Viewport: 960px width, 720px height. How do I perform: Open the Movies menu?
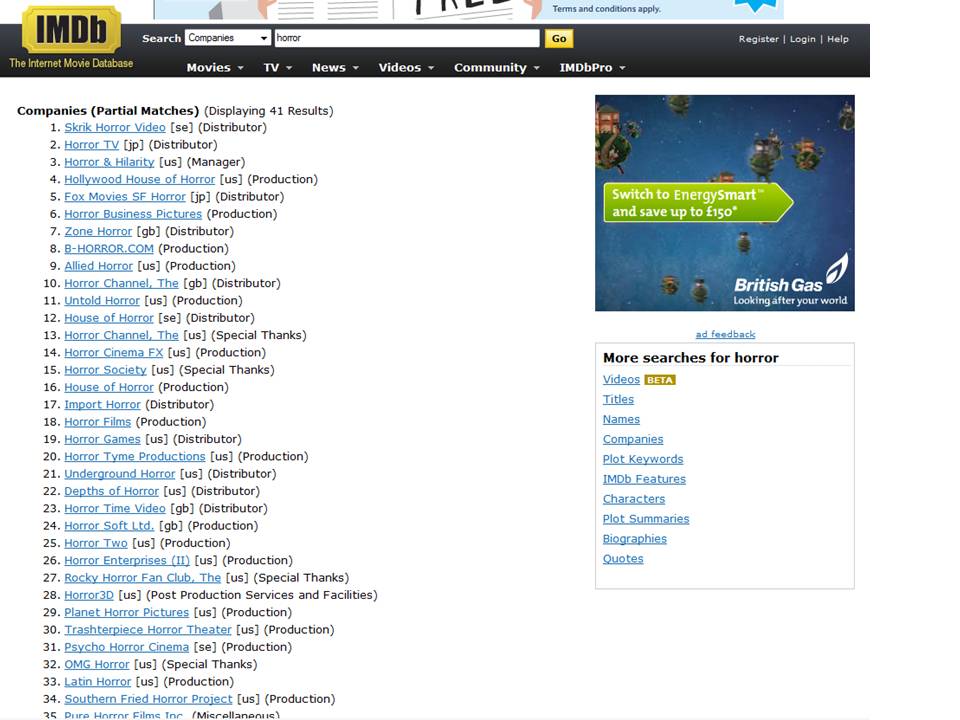pyautogui.click(x=215, y=67)
